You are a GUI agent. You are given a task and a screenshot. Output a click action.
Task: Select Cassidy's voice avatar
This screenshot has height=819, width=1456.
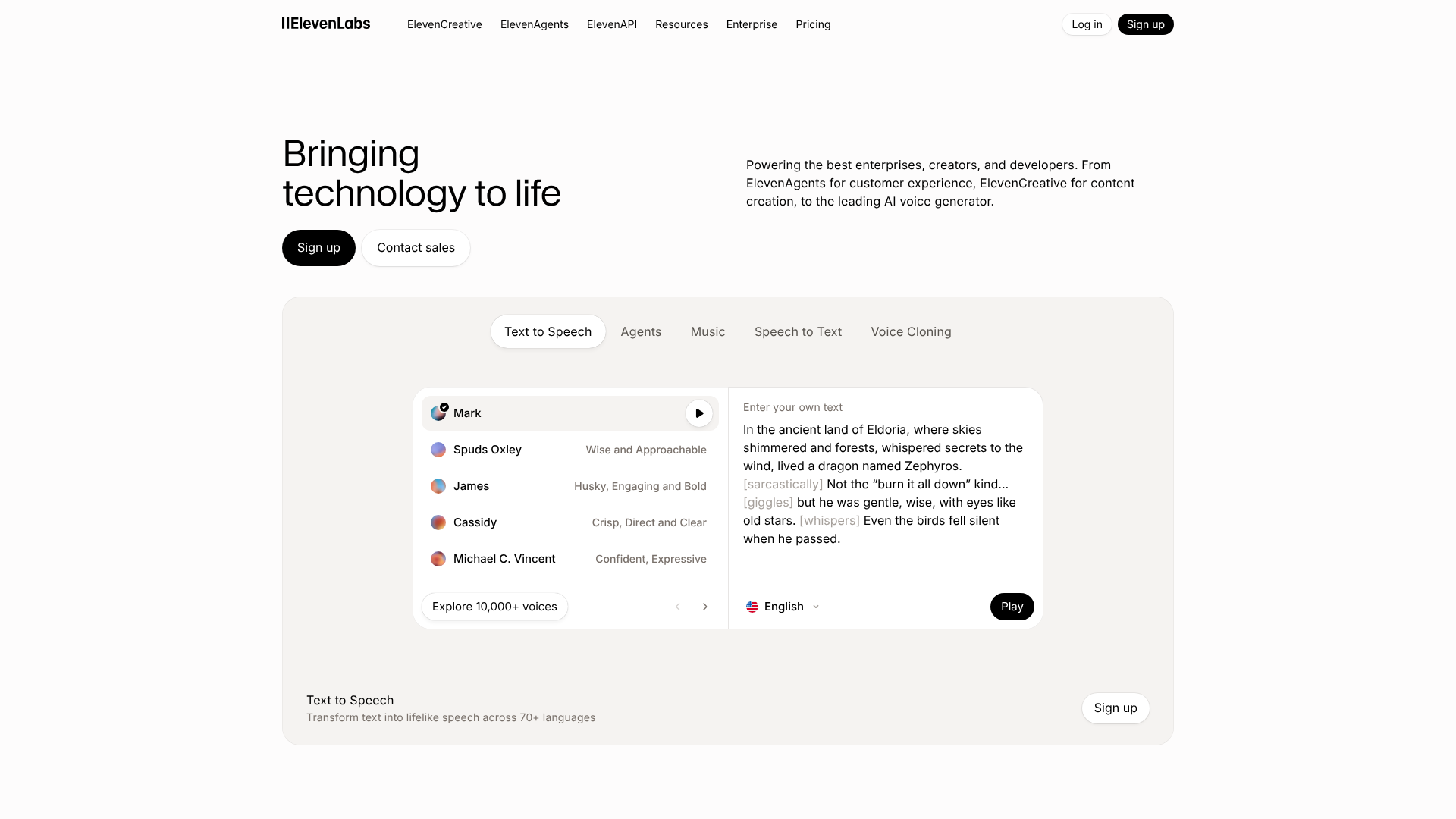[x=438, y=522]
